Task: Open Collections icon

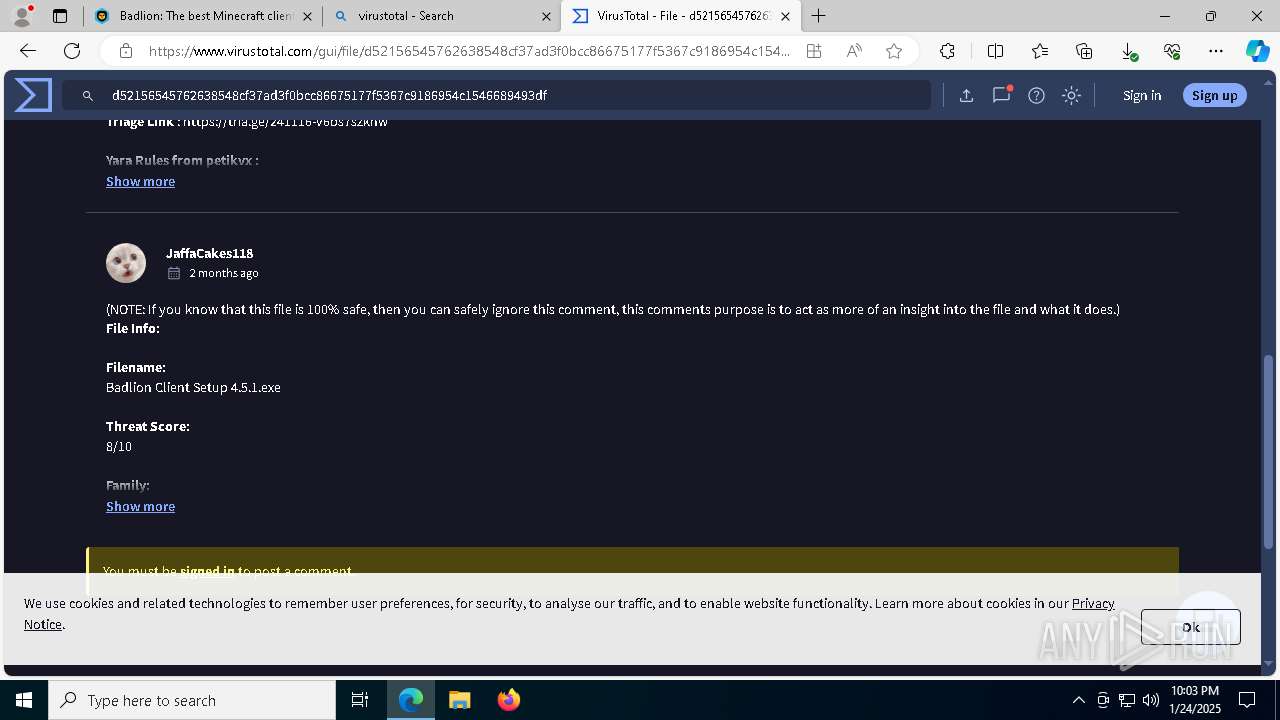Action: click(x=1084, y=51)
